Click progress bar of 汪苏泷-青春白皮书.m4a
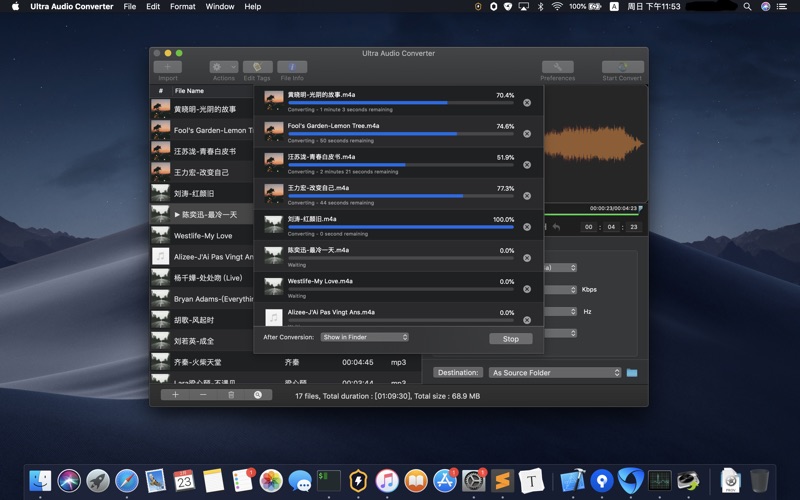 (401, 165)
